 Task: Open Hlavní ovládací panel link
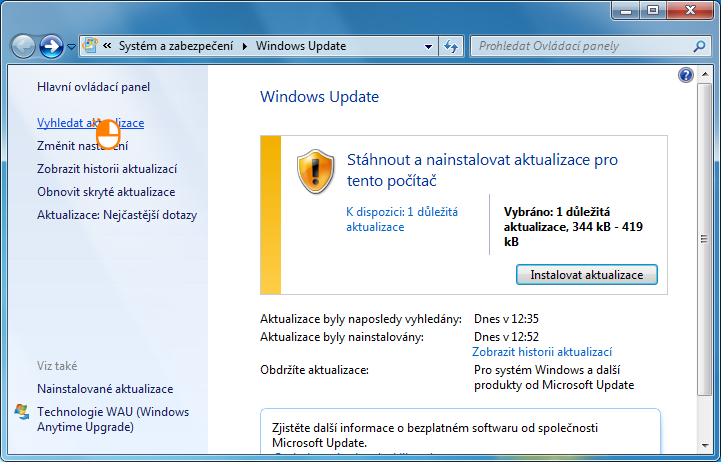(x=93, y=87)
